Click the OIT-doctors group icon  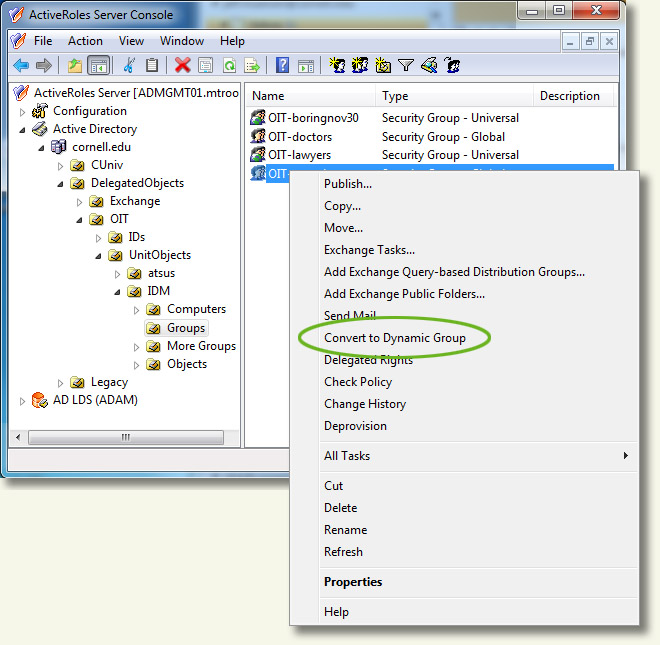pos(258,136)
